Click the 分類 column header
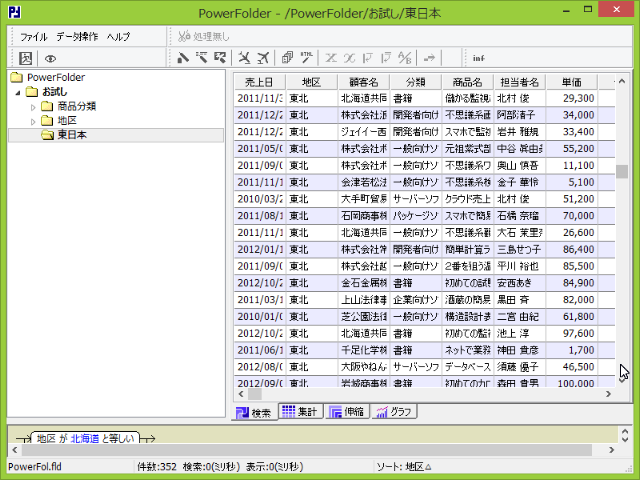Viewport: 640px width, 480px height. [x=416, y=82]
